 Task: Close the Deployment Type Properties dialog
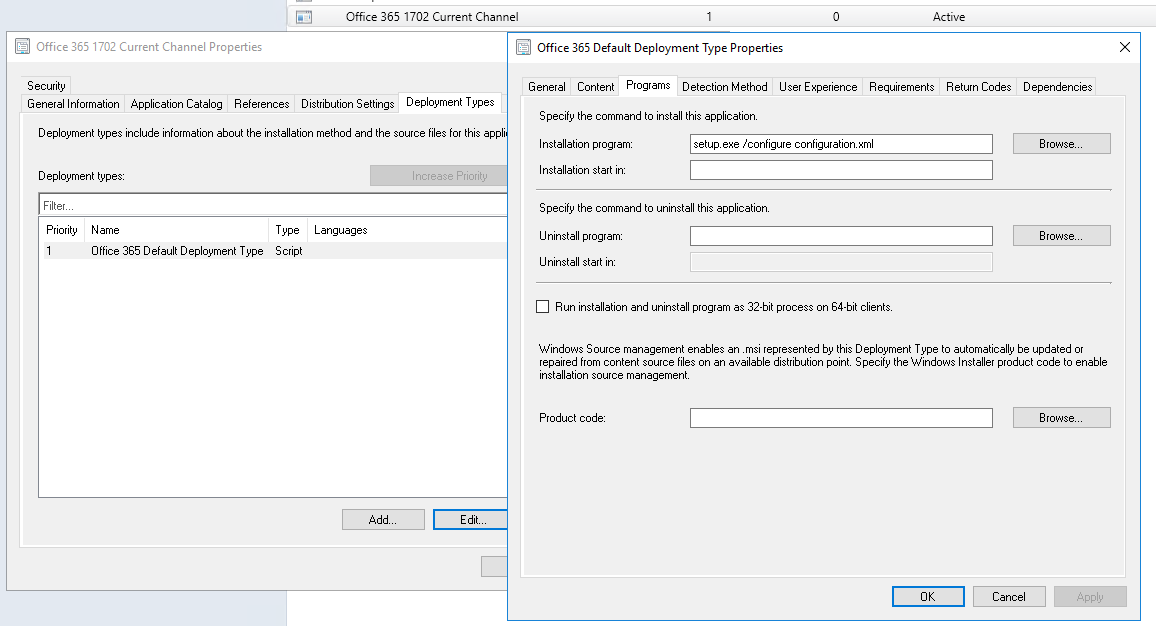click(1124, 47)
